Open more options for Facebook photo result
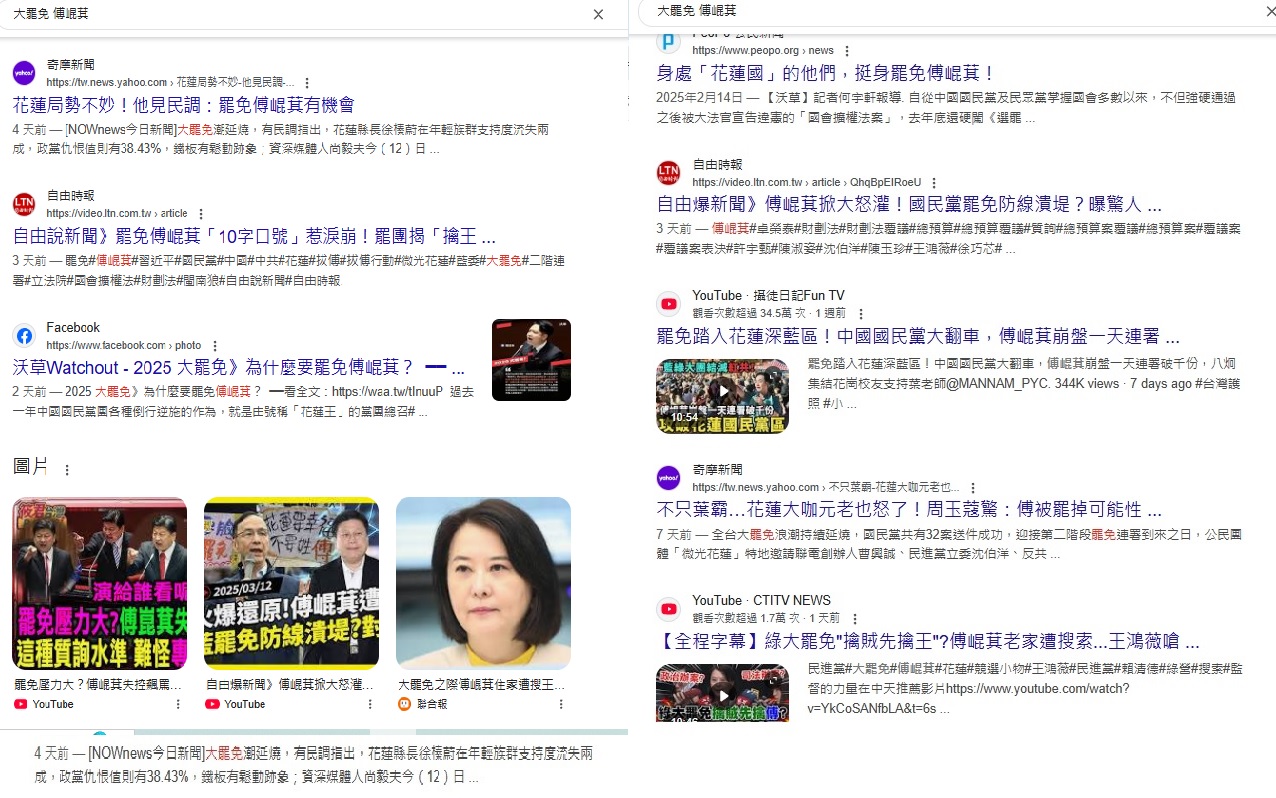This screenshot has width=1276, height=798. click(x=214, y=346)
